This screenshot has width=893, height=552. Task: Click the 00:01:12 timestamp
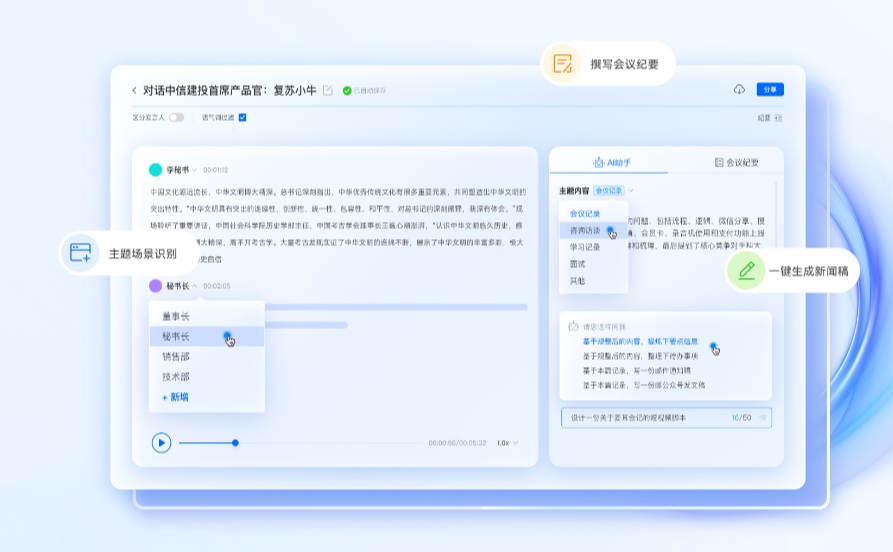pyautogui.click(x=215, y=170)
